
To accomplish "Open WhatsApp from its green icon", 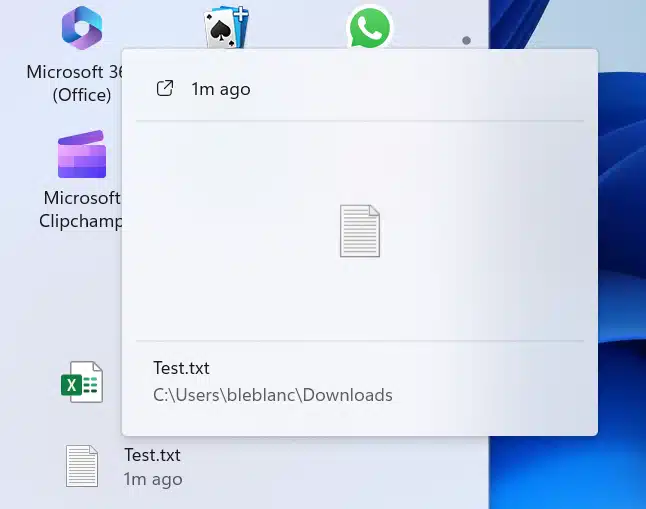I will click(x=369, y=28).
